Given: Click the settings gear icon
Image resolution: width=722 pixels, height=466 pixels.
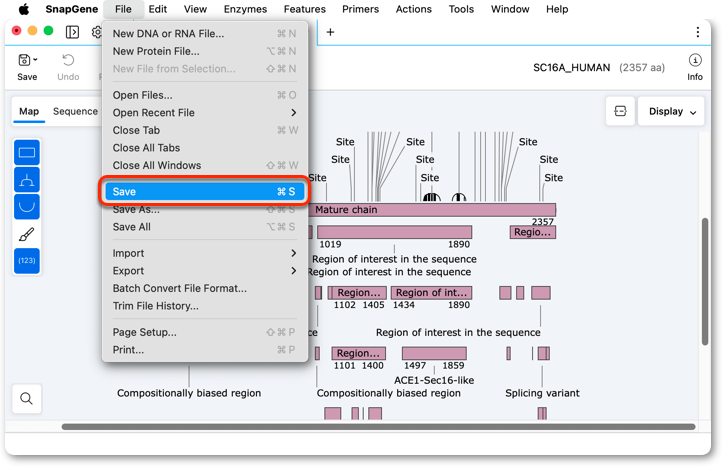Looking at the screenshot, I should tap(97, 32).
